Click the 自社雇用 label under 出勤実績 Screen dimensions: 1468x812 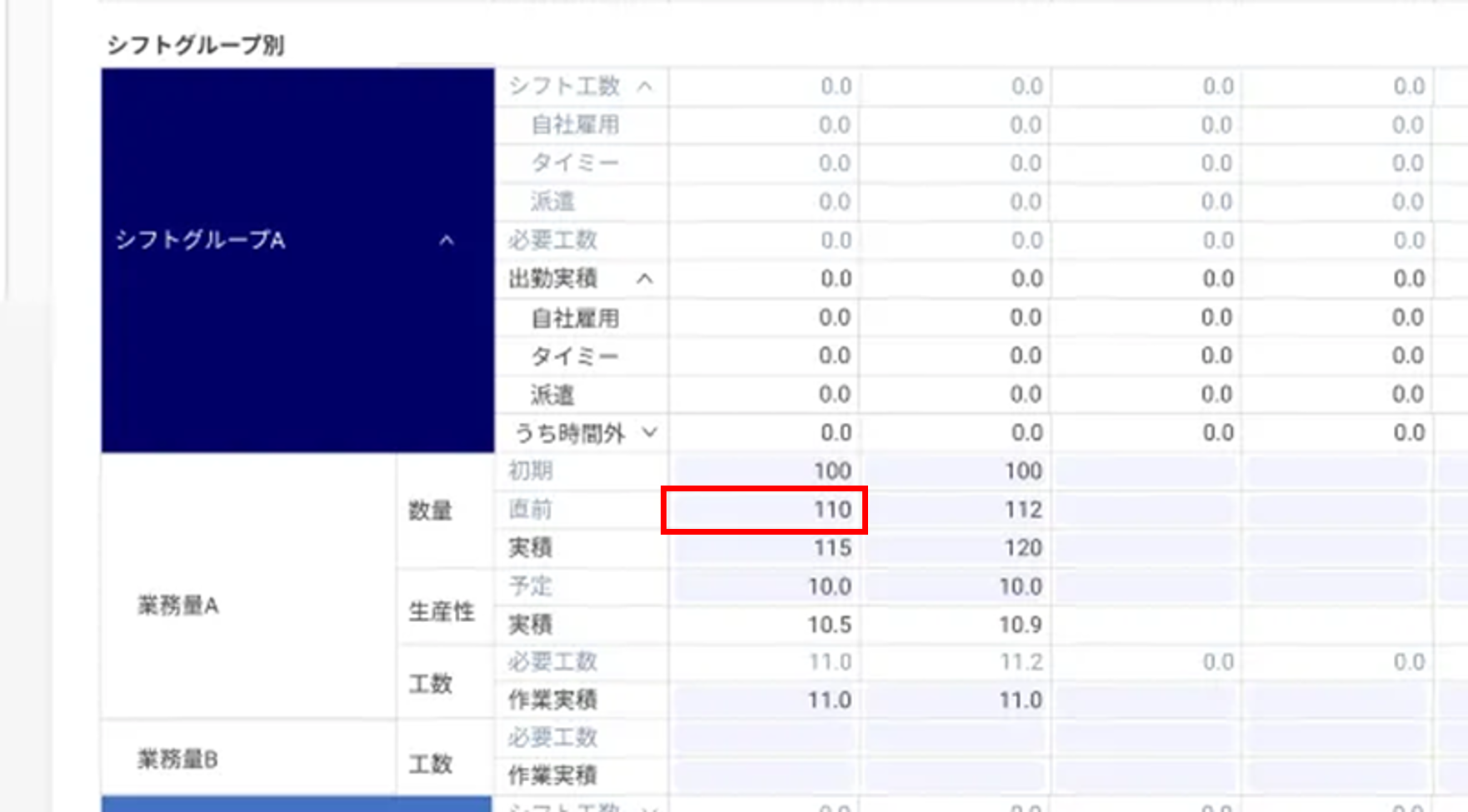[575, 317]
